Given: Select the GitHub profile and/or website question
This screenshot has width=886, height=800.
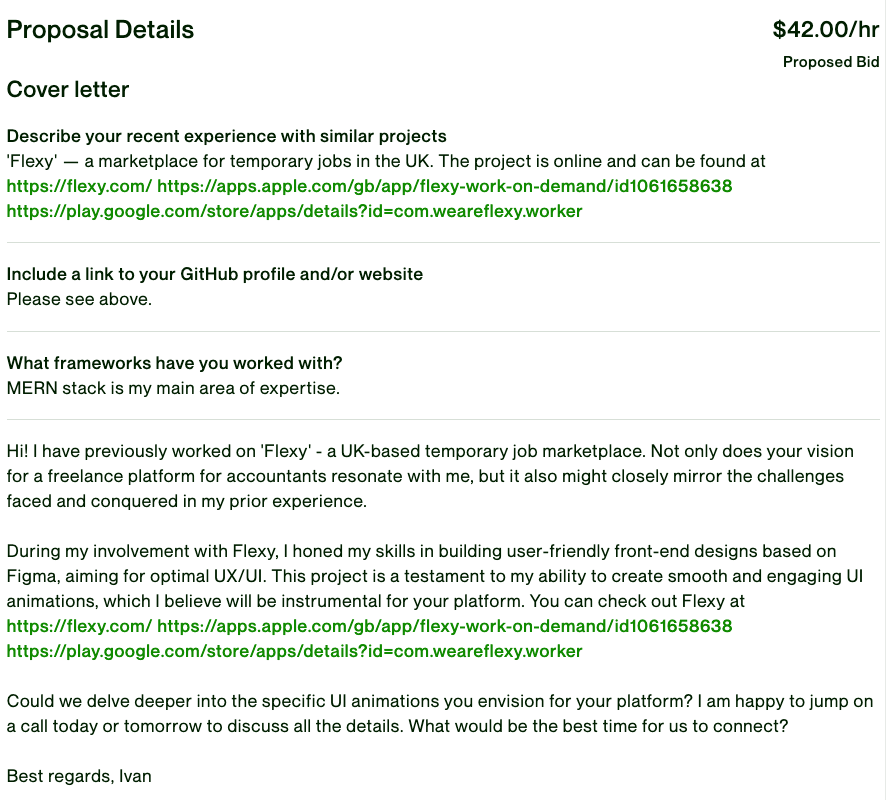Looking at the screenshot, I should coord(215,274).
